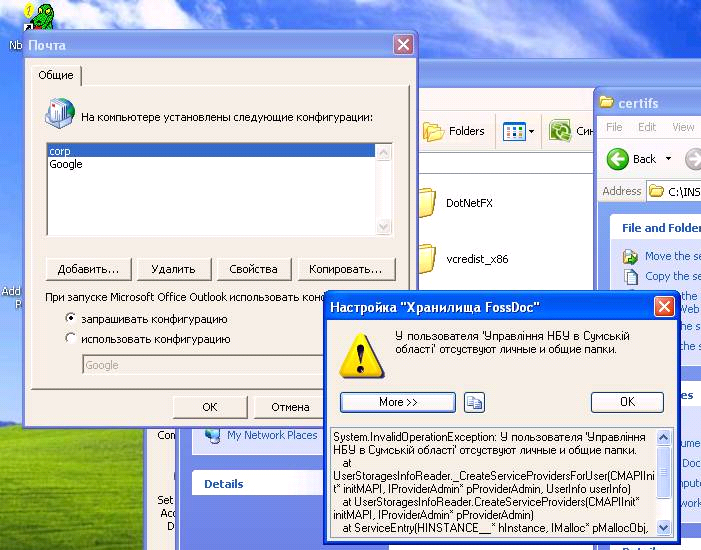Viewport: 701px width, 550px height.
Task: Click the Forward button in certifs window
Action: (693, 159)
